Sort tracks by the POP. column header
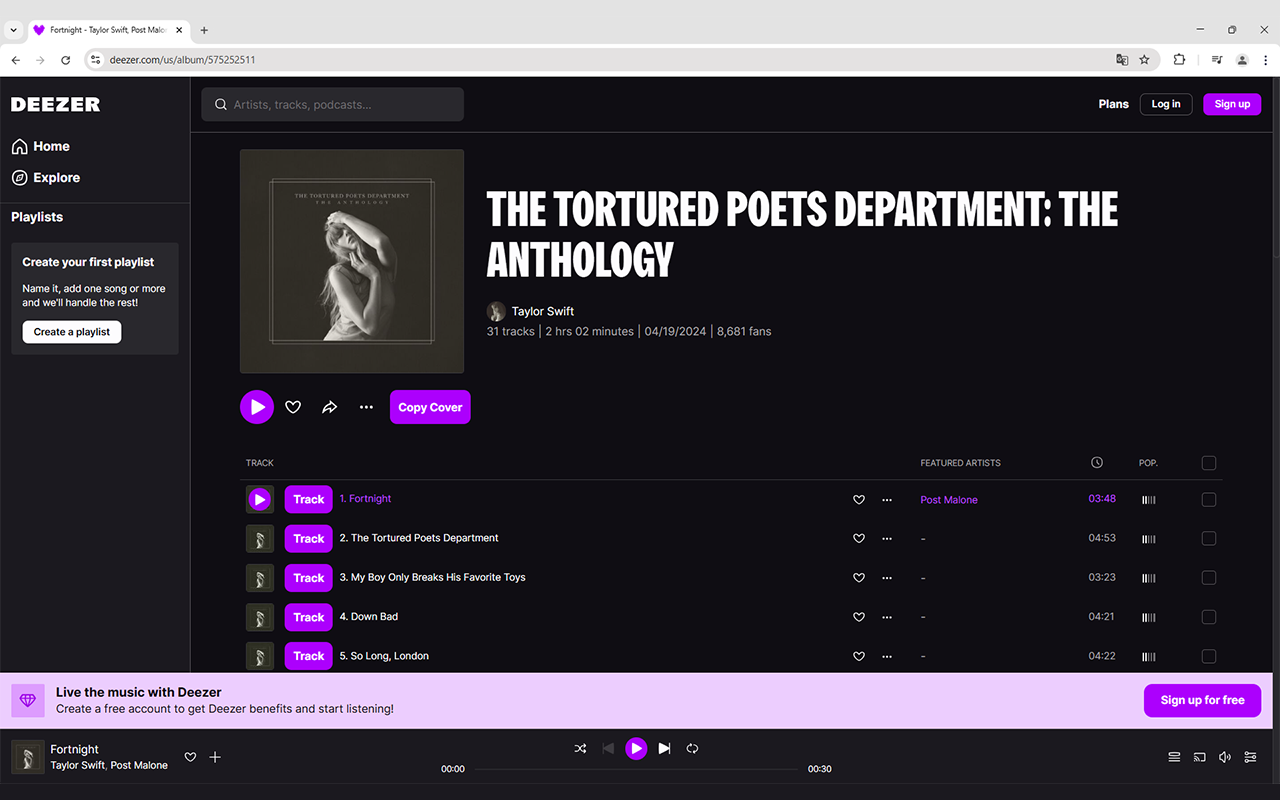Image resolution: width=1280 pixels, height=800 pixels. pos(1148,463)
